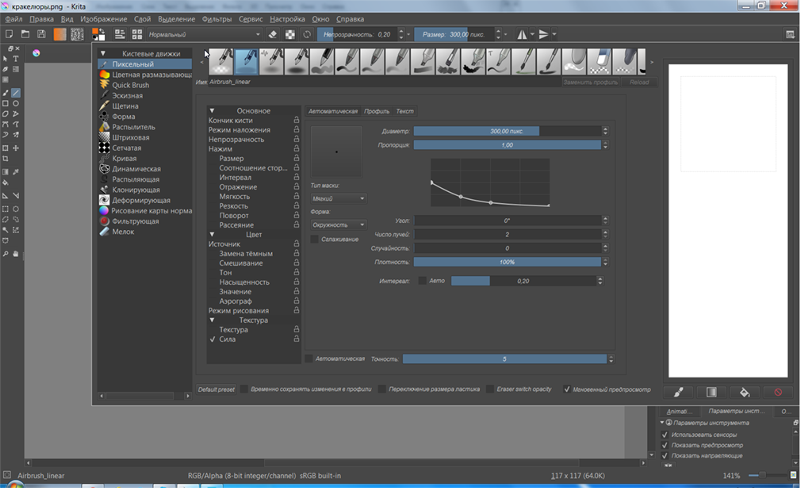Fill scratchpad with gradient icon
The width and height of the screenshot is (800, 488).
click(x=711, y=392)
